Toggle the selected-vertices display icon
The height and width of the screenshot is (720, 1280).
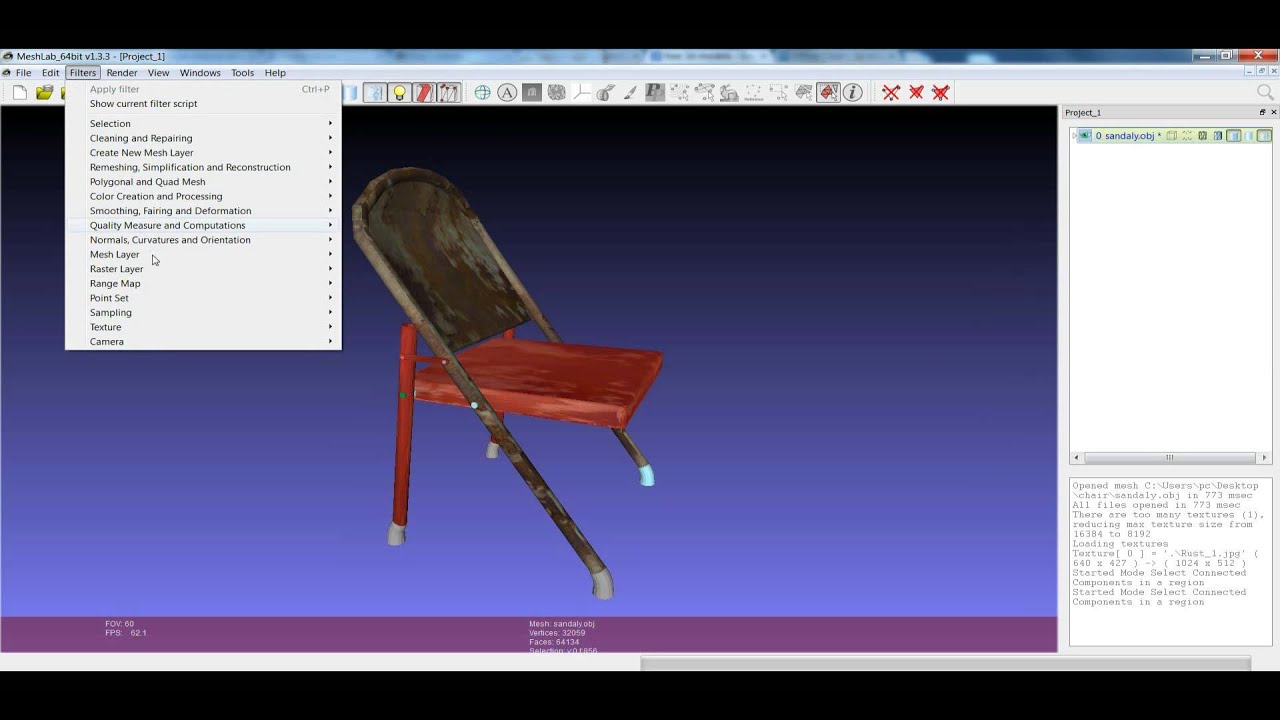(x=448, y=92)
